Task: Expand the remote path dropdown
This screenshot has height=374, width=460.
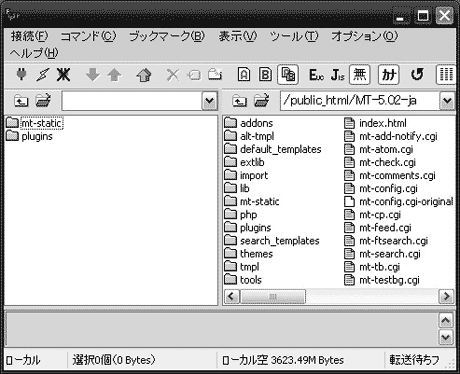Action: [x=447, y=101]
